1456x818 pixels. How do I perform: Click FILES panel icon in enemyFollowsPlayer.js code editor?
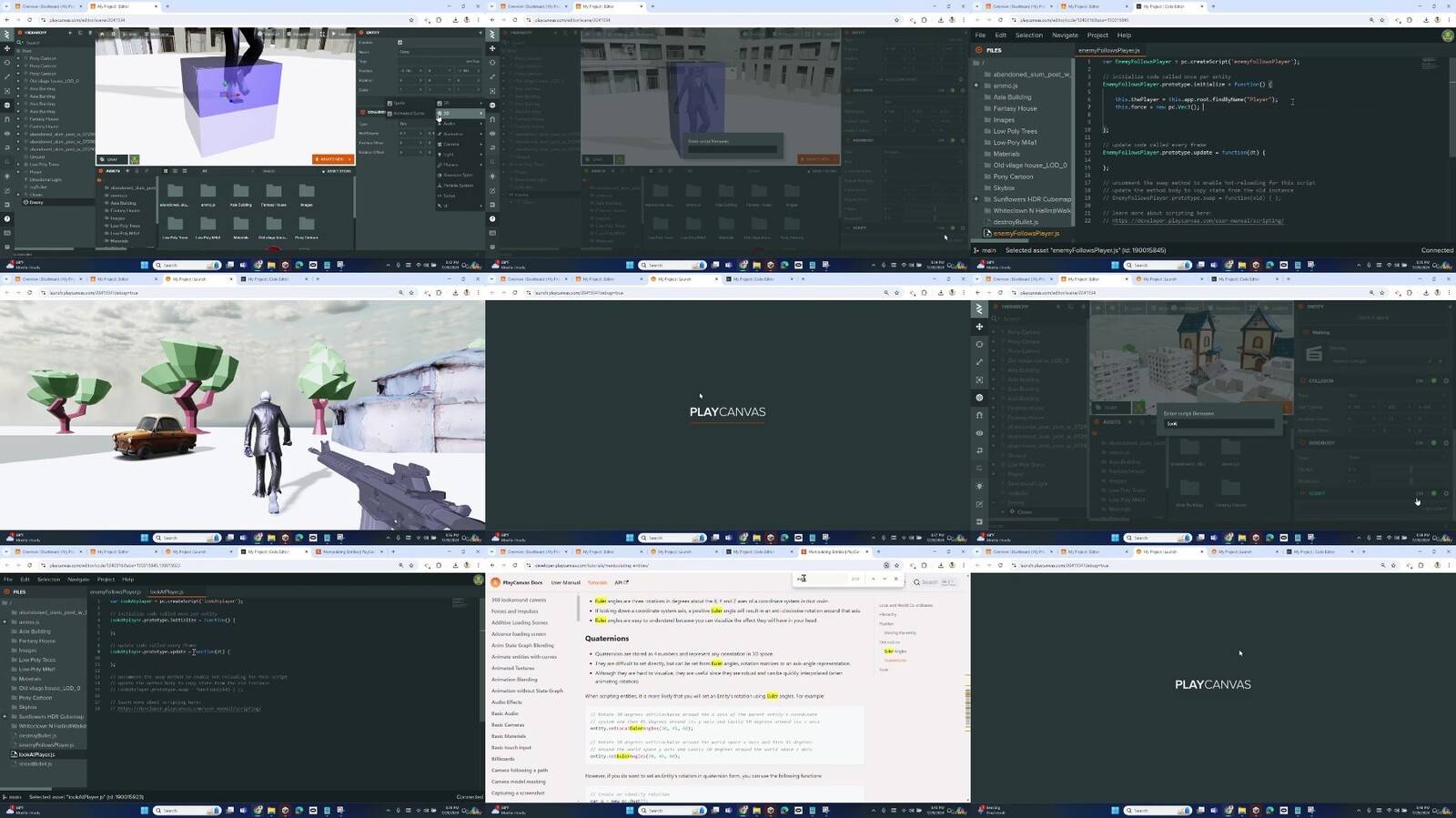pyautogui.click(x=977, y=50)
